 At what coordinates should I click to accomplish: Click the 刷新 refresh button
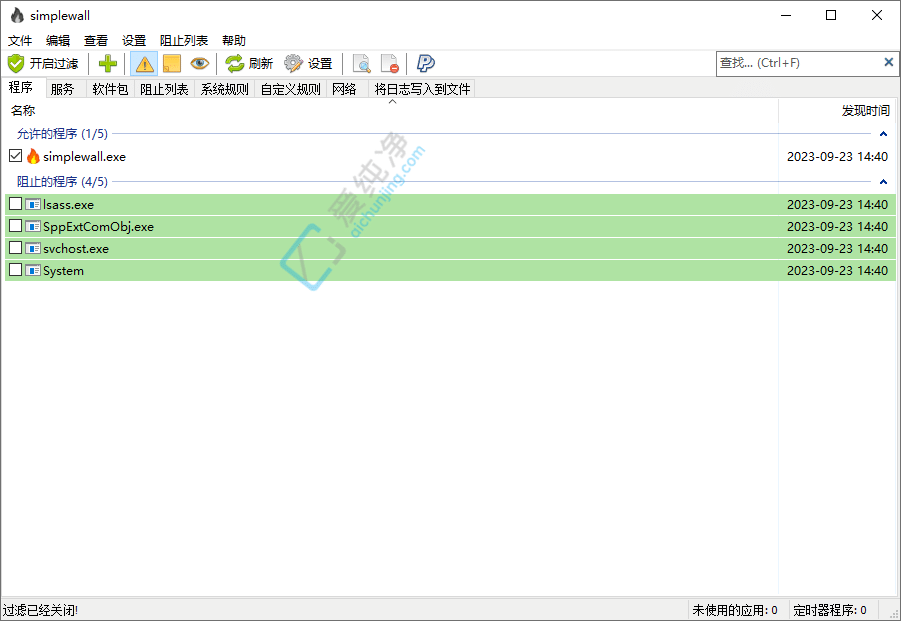coord(249,63)
